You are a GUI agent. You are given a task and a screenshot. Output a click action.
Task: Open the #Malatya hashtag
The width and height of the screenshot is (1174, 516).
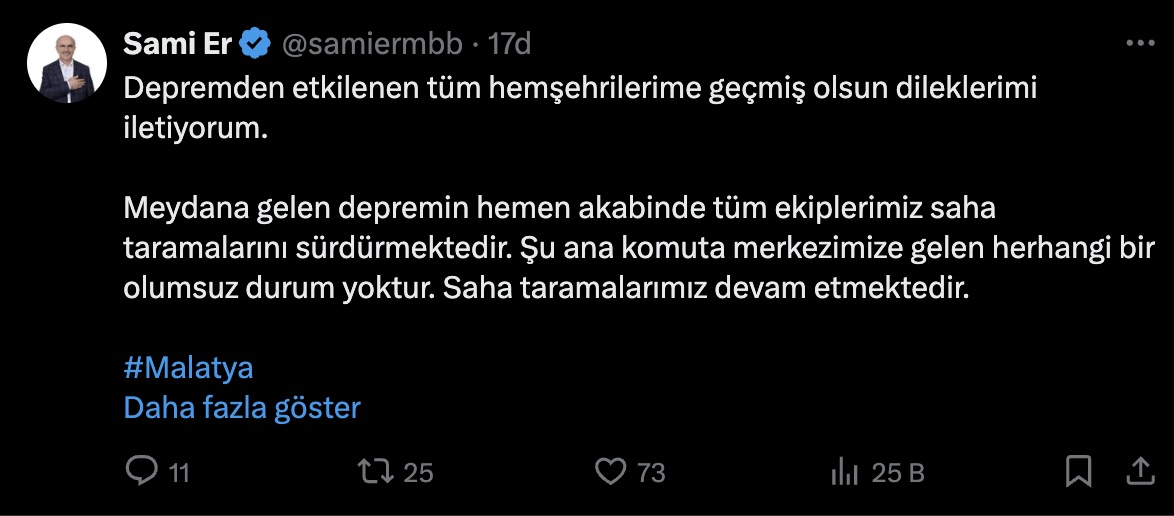point(188,368)
